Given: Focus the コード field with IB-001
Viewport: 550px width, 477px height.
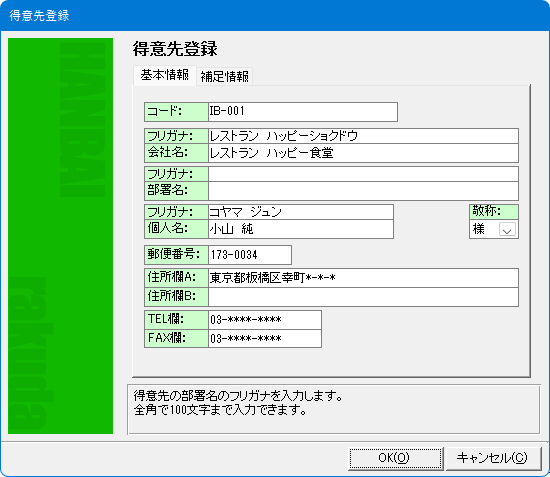Looking at the screenshot, I should 303,112.
